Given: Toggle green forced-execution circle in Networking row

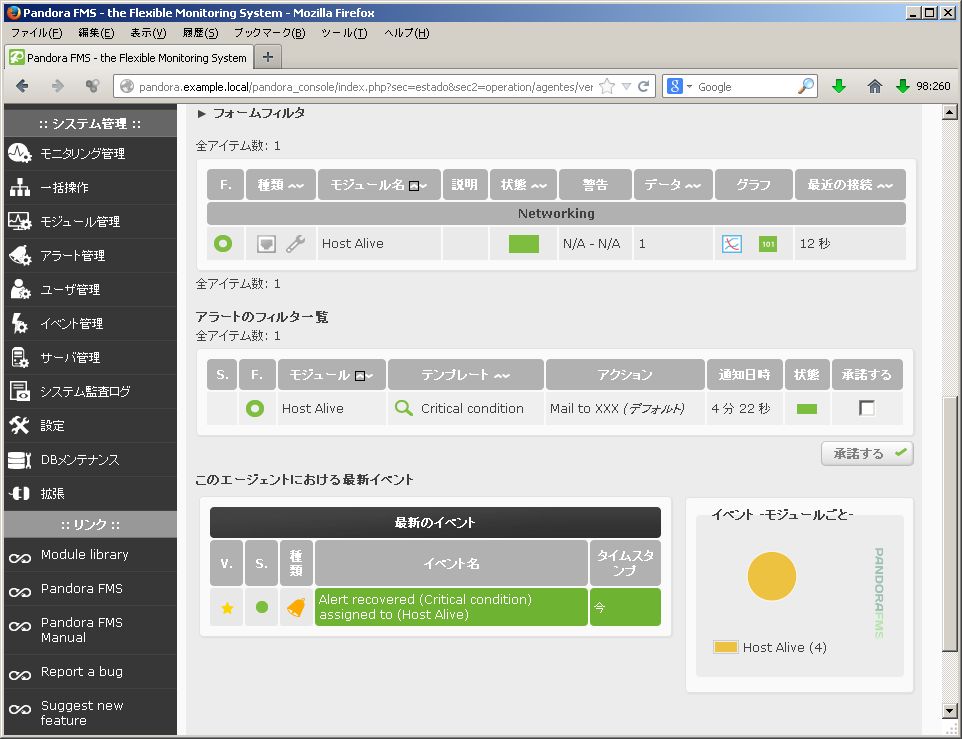Looking at the screenshot, I should (223, 243).
